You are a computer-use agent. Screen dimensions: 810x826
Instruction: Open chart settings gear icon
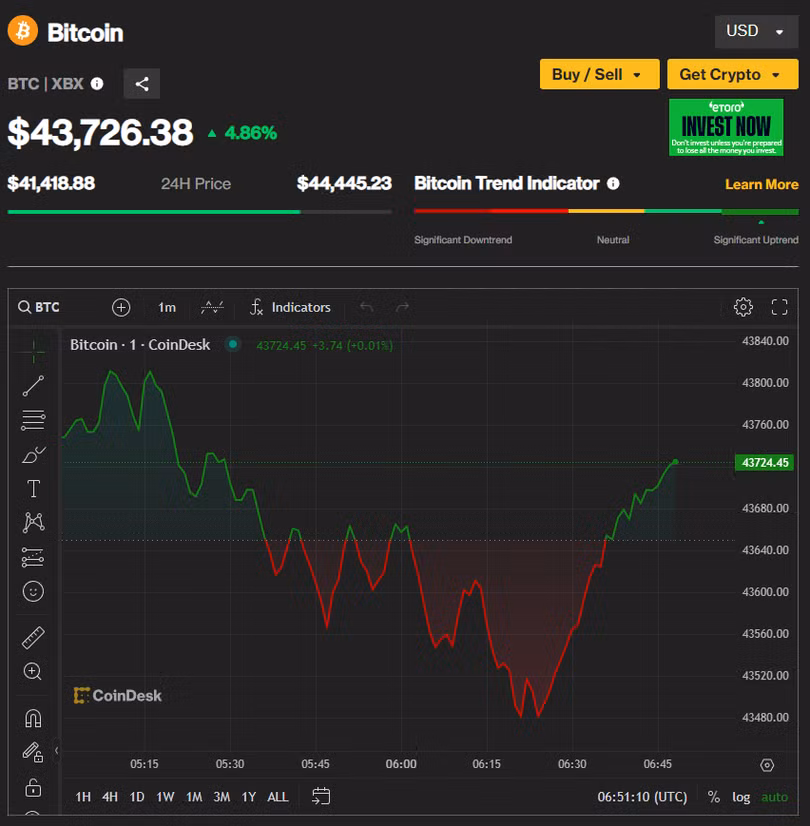coord(743,307)
